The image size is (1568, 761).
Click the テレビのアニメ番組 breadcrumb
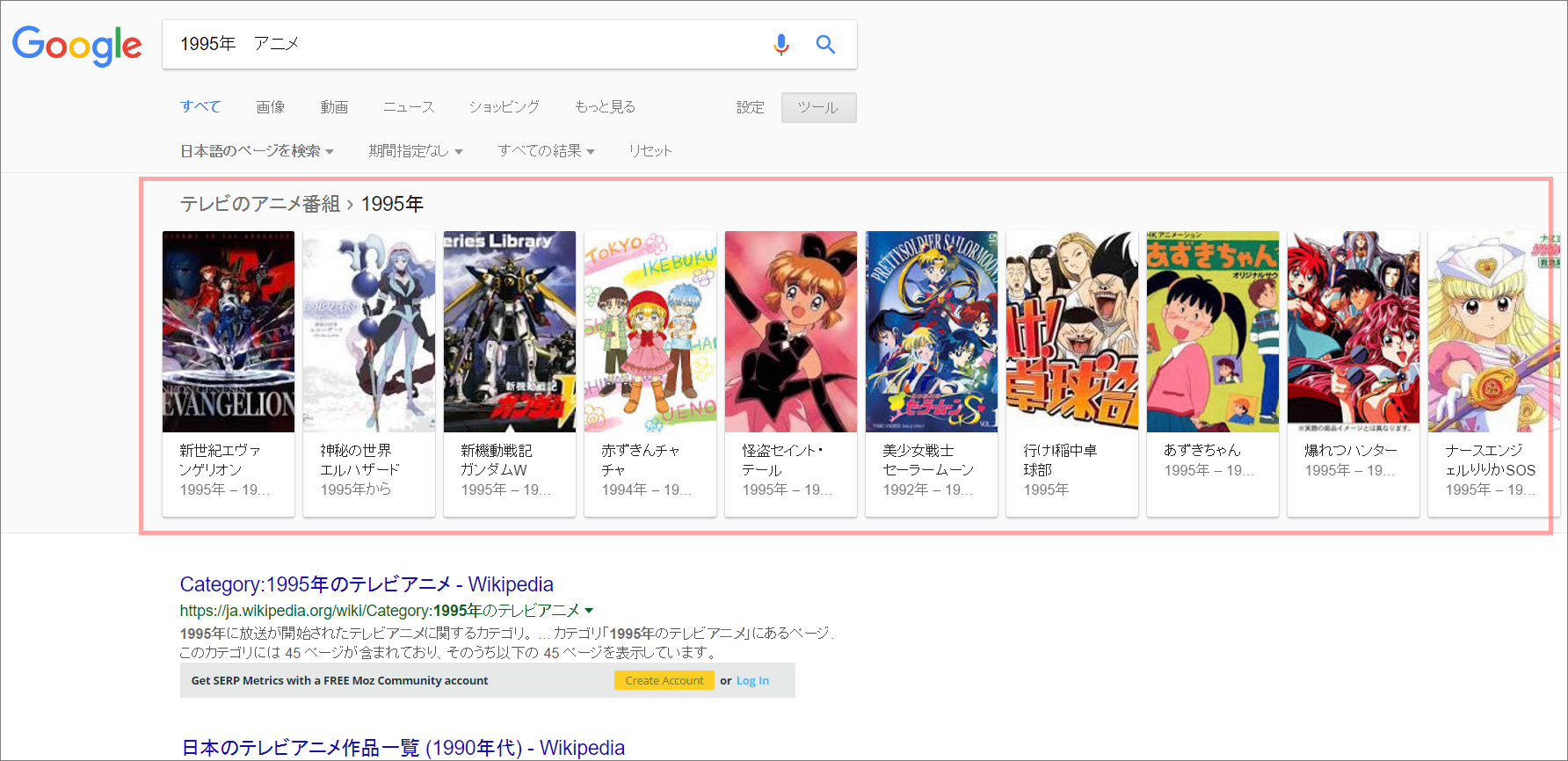(x=260, y=204)
